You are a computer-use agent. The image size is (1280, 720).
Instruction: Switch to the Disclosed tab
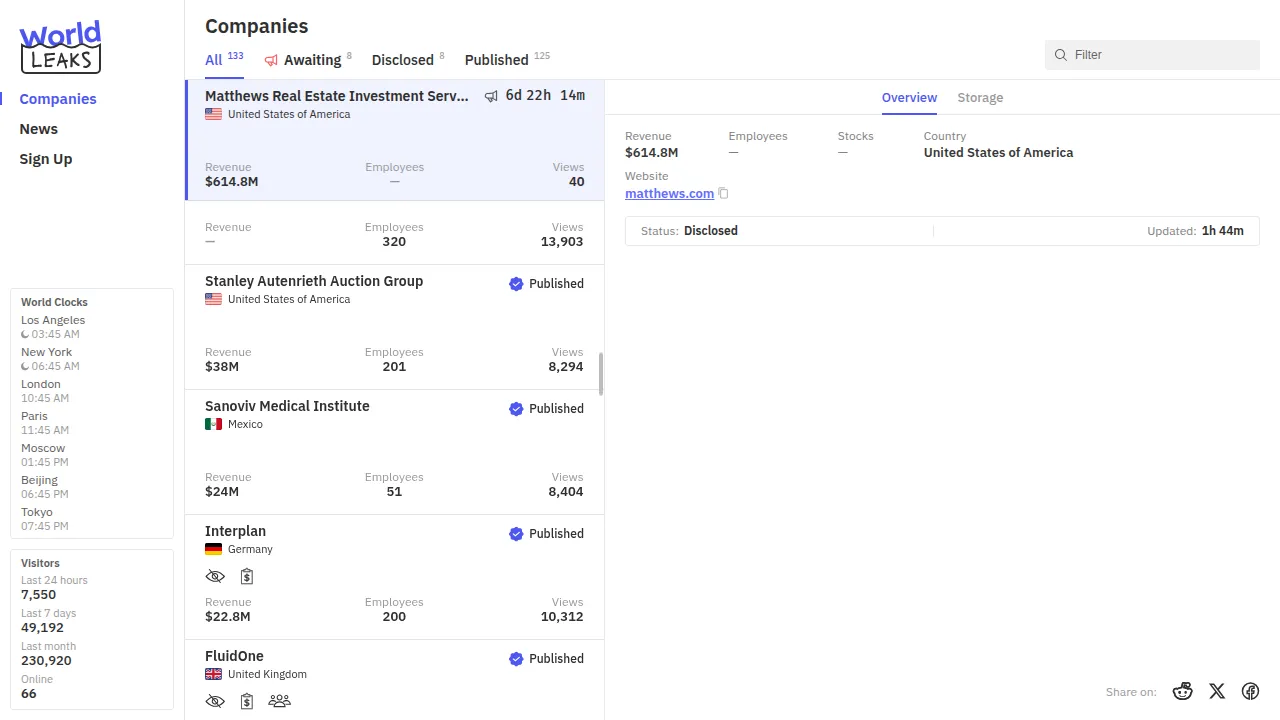tap(402, 60)
